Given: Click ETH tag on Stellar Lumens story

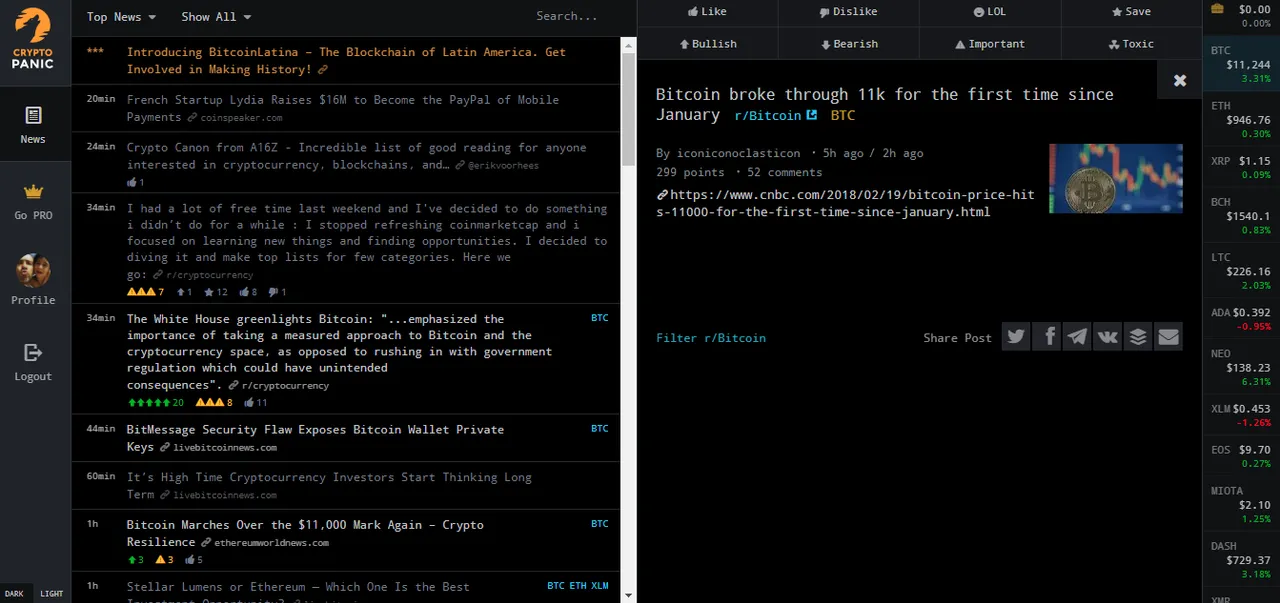Looking at the screenshot, I should [578, 586].
